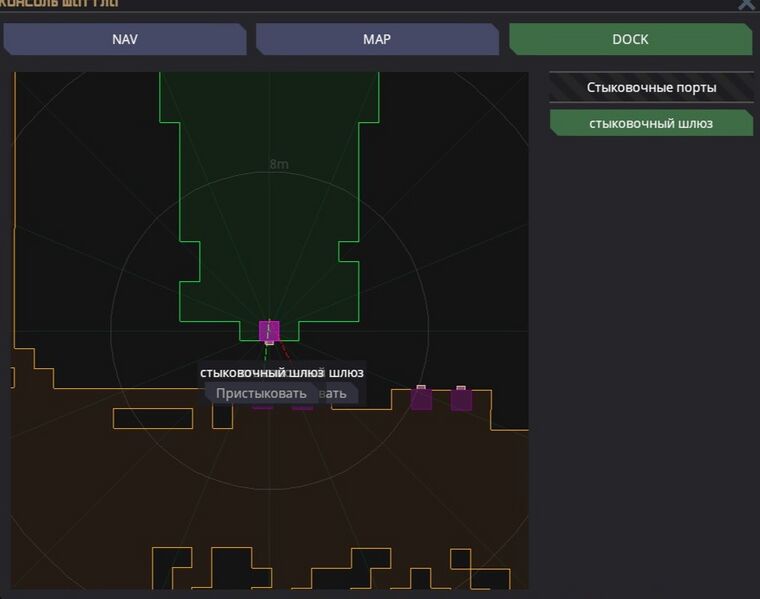Image resolution: width=760 pixels, height=599 pixels.
Task: Select the second-from-right magenta station dock marker
Action: 421,398
